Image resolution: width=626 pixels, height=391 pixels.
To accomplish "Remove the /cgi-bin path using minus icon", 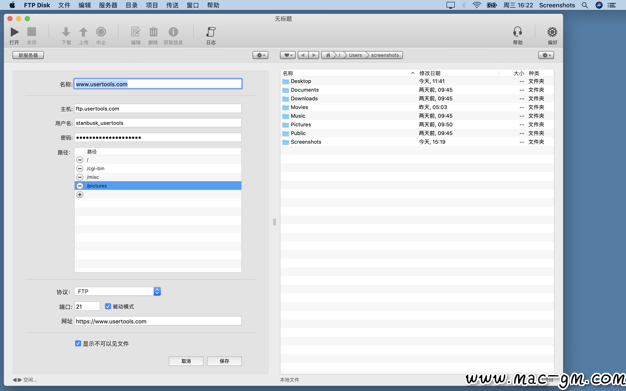I will (80, 169).
